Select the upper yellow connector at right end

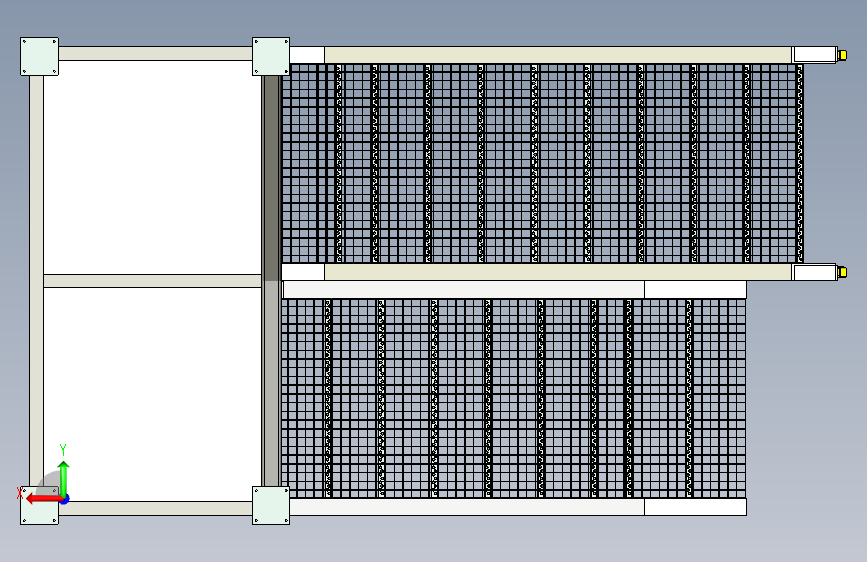pyautogui.click(x=842, y=55)
